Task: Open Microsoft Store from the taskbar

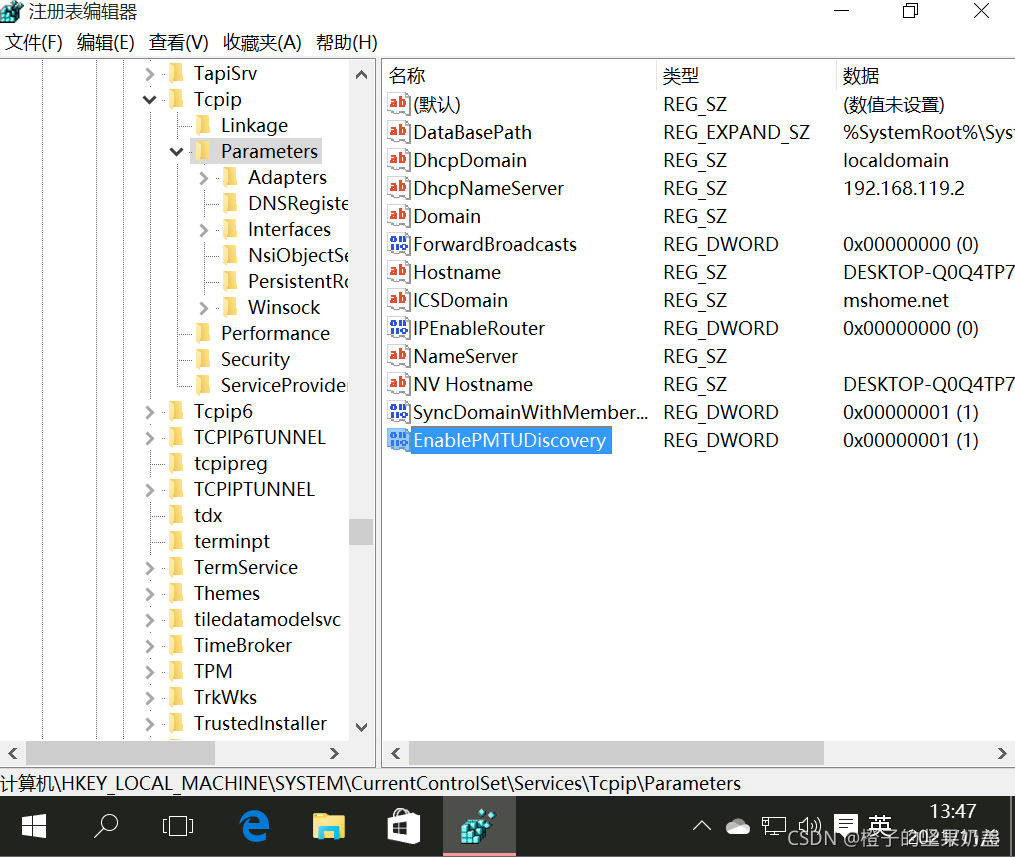Action: (x=403, y=827)
